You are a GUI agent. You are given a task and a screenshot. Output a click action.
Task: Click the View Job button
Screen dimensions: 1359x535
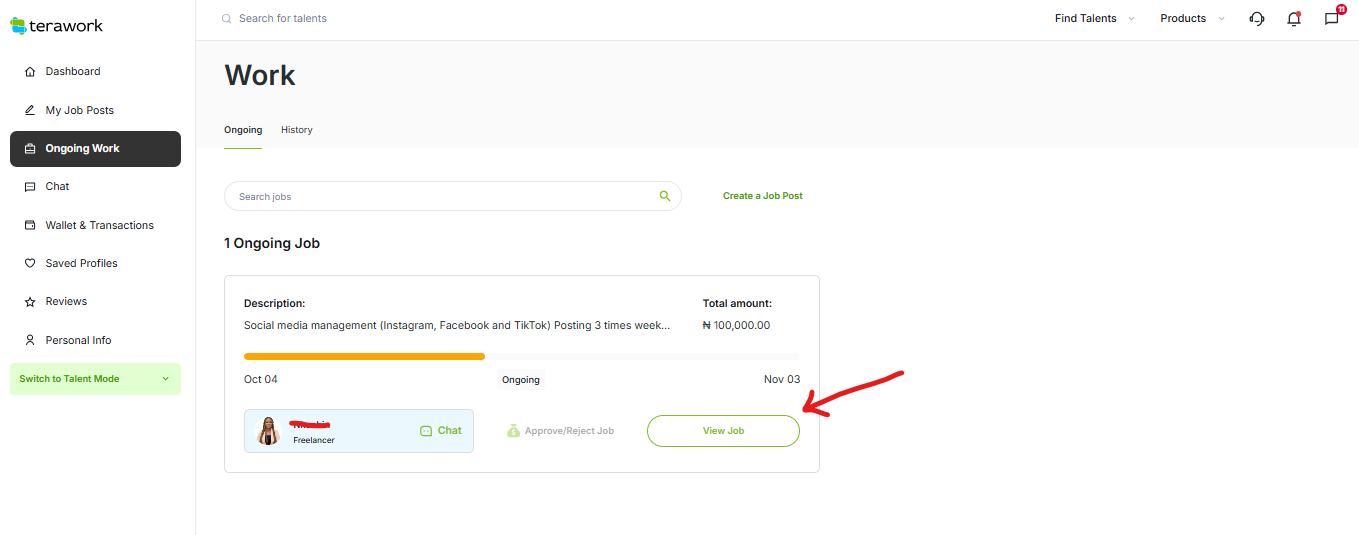pyautogui.click(x=723, y=431)
